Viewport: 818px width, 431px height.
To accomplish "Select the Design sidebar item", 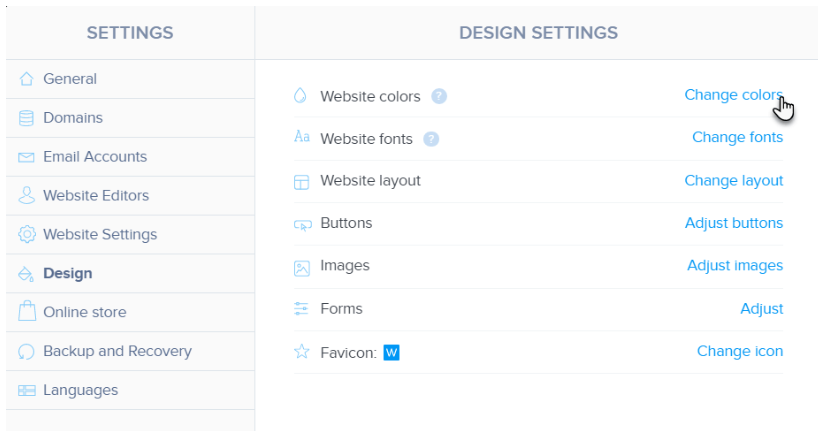I will 130,273.
